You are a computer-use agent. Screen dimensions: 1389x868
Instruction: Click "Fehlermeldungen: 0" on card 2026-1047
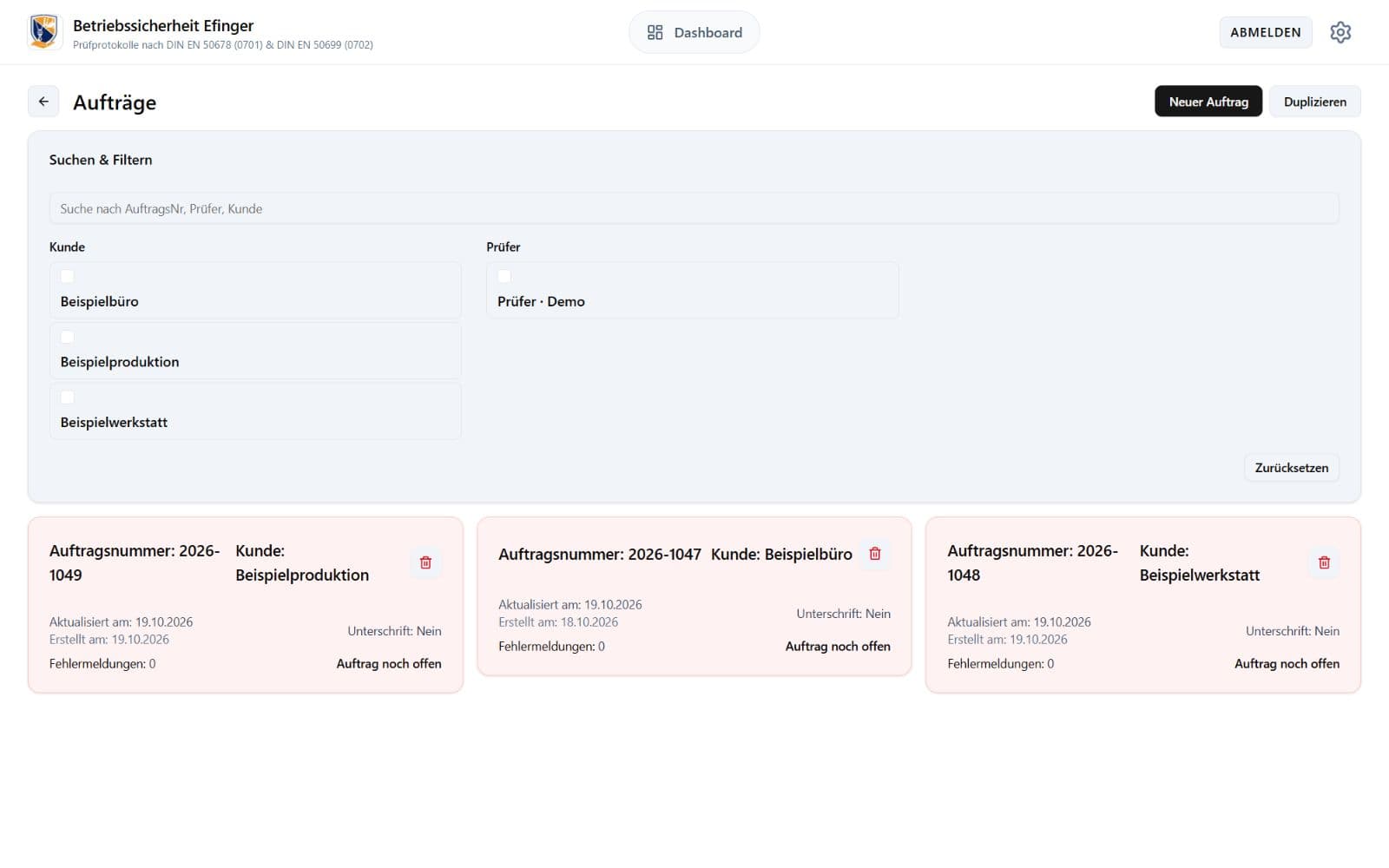click(x=551, y=646)
